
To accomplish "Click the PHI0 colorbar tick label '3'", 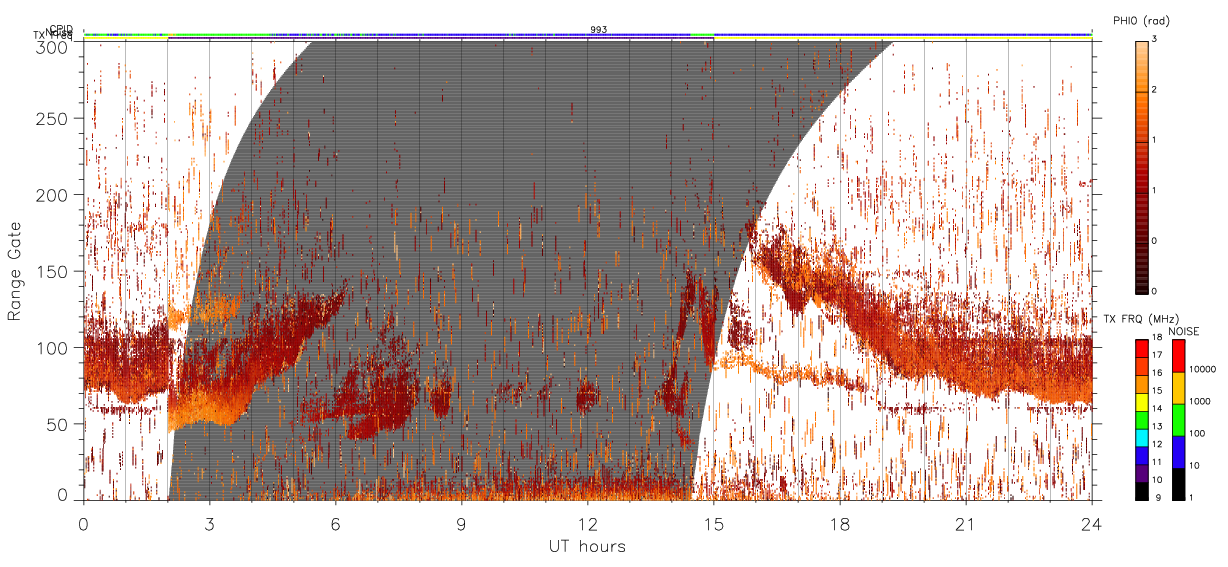I will (x=1155, y=41).
